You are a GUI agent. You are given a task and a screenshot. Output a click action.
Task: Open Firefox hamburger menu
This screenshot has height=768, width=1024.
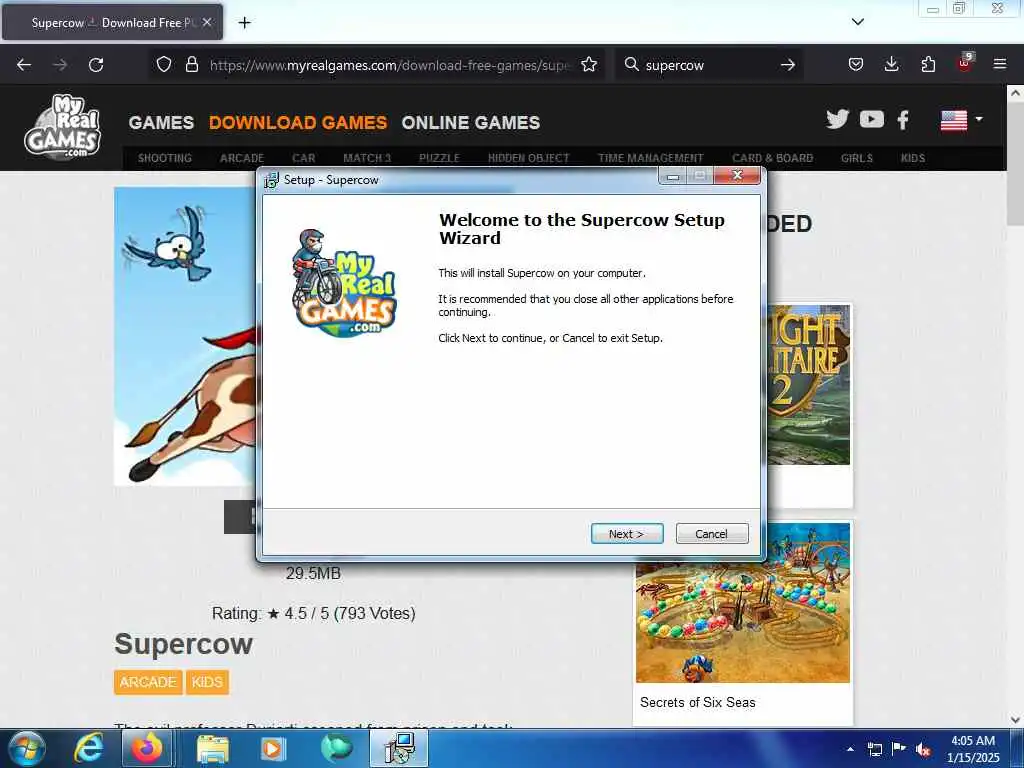click(1000, 64)
